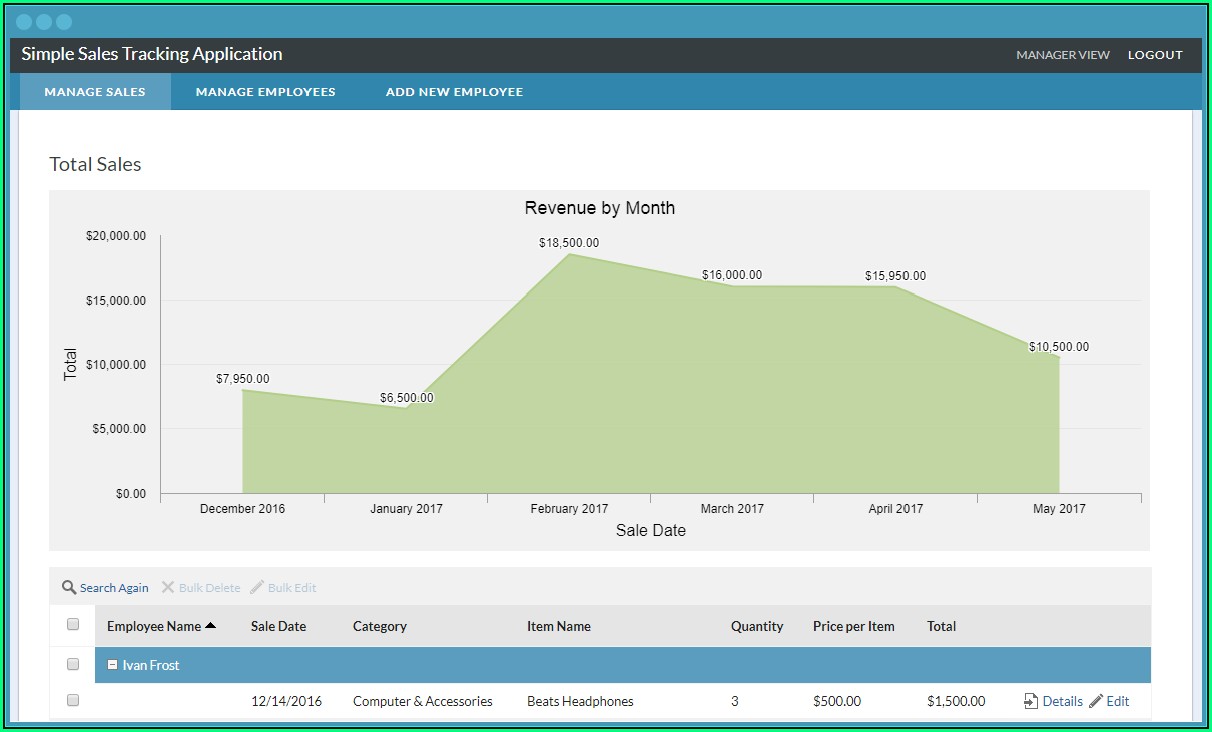Select the Beats Headphones row checkbox
Image resolution: width=1212 pixels, height=732 pixels.
click(73, 701)
